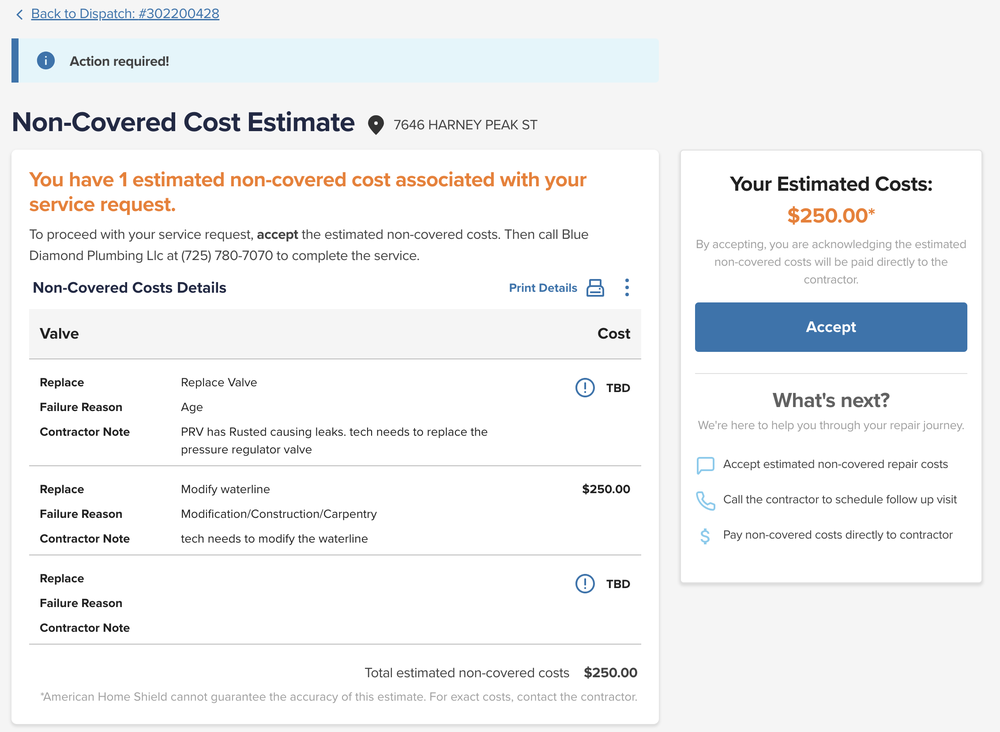Click the total estimated non-covered costs amount

610,673
